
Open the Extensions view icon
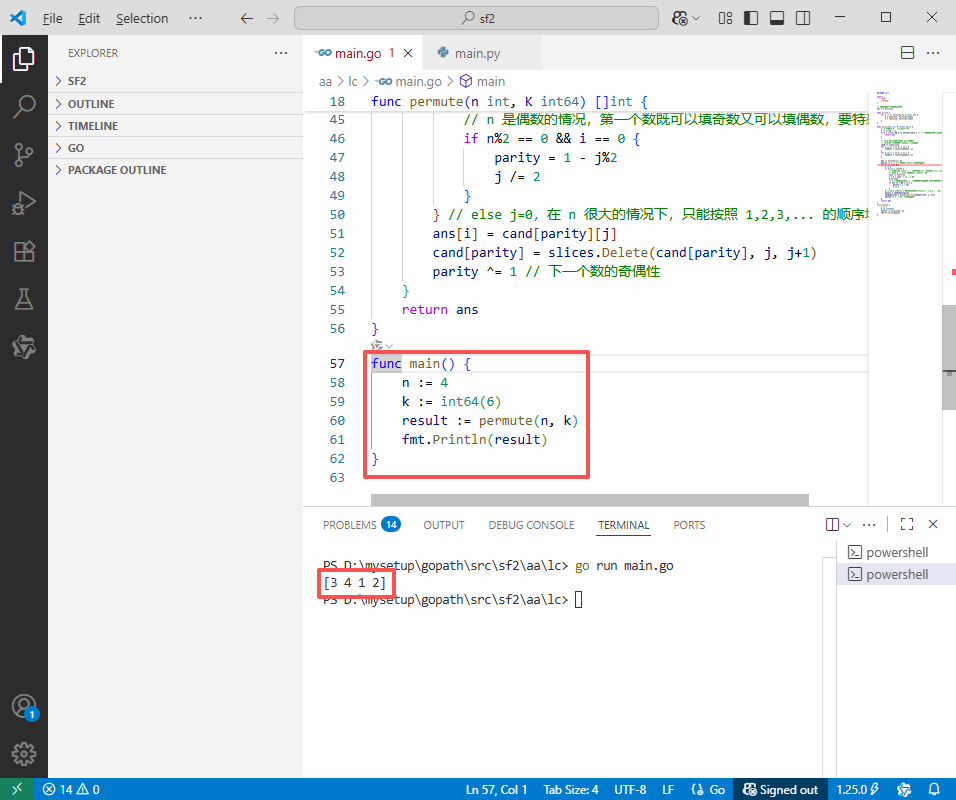click(24, 251)
